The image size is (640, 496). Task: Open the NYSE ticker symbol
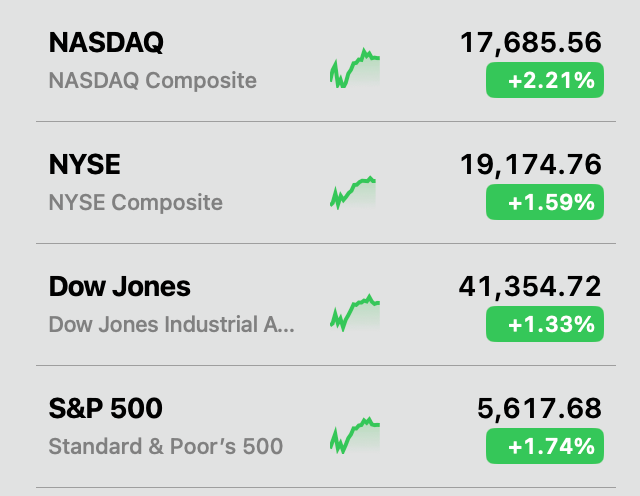[84, 165]
